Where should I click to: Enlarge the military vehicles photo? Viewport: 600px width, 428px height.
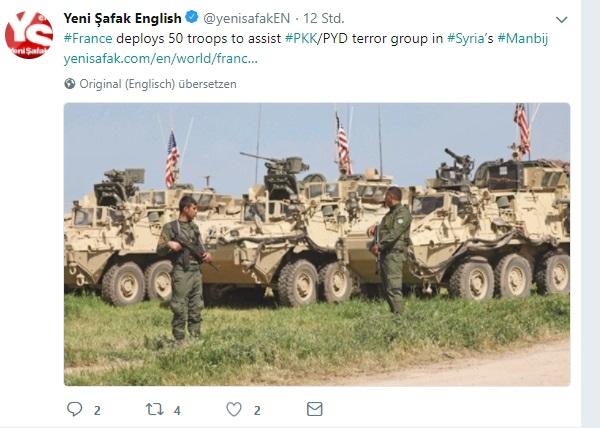[x=317, y=244]
